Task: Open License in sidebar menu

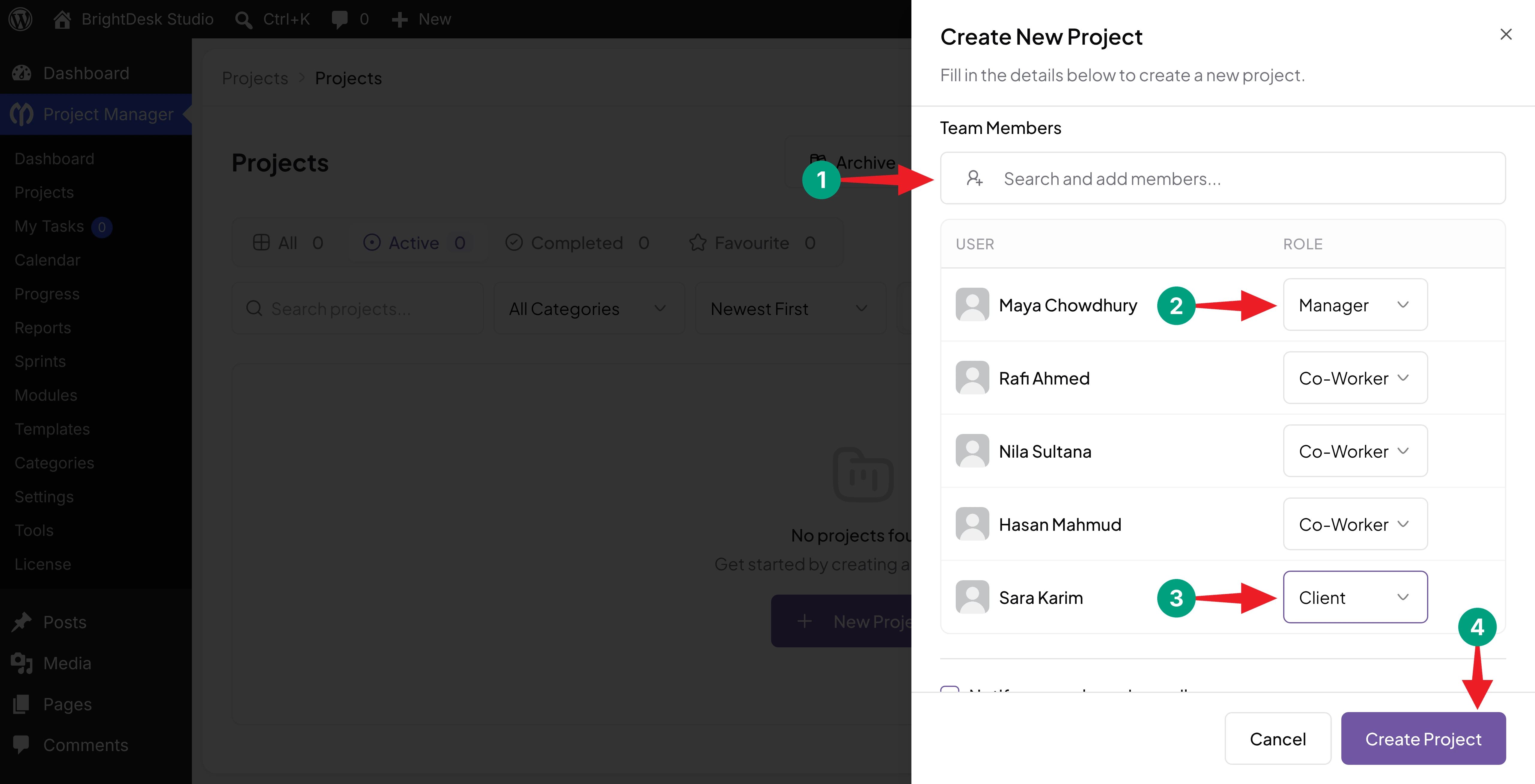Action: coord(43,564)
